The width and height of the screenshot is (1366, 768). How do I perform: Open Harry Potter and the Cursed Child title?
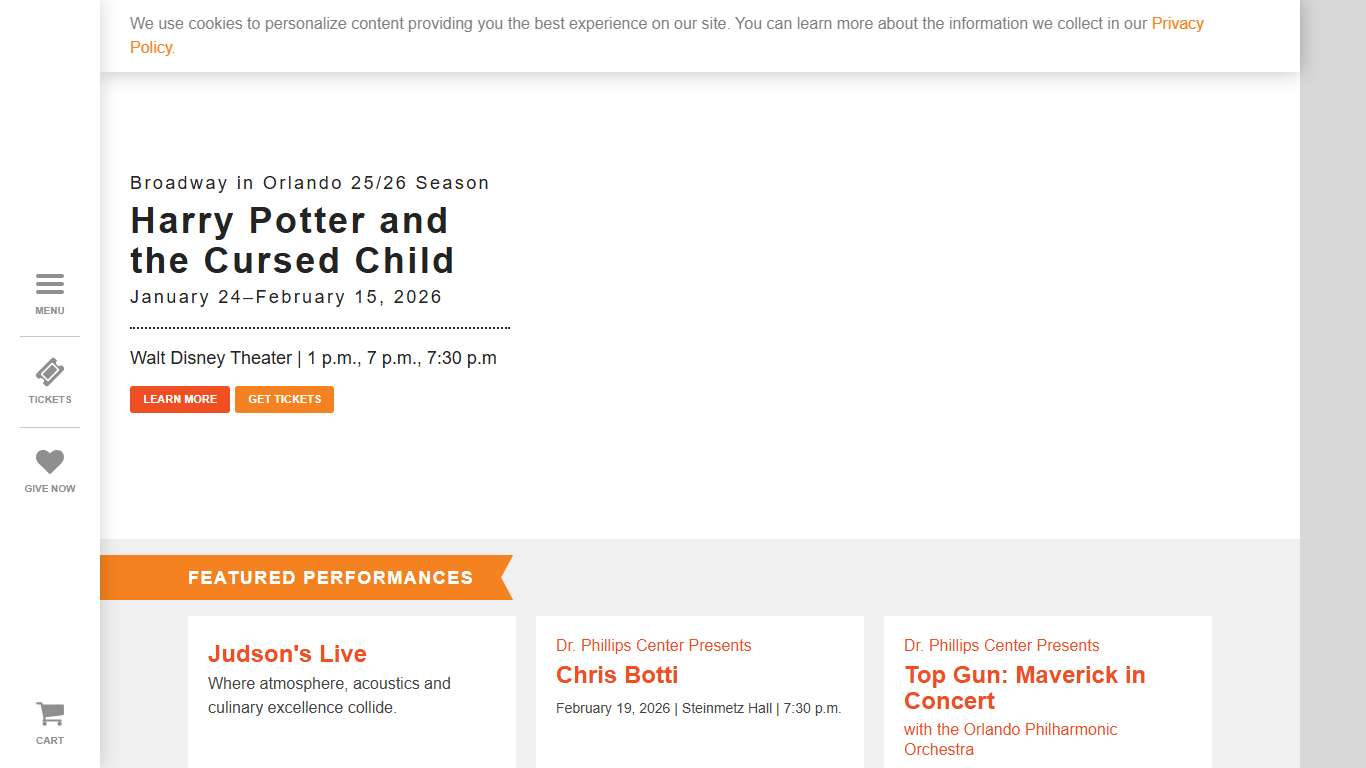tap(291, 241)
